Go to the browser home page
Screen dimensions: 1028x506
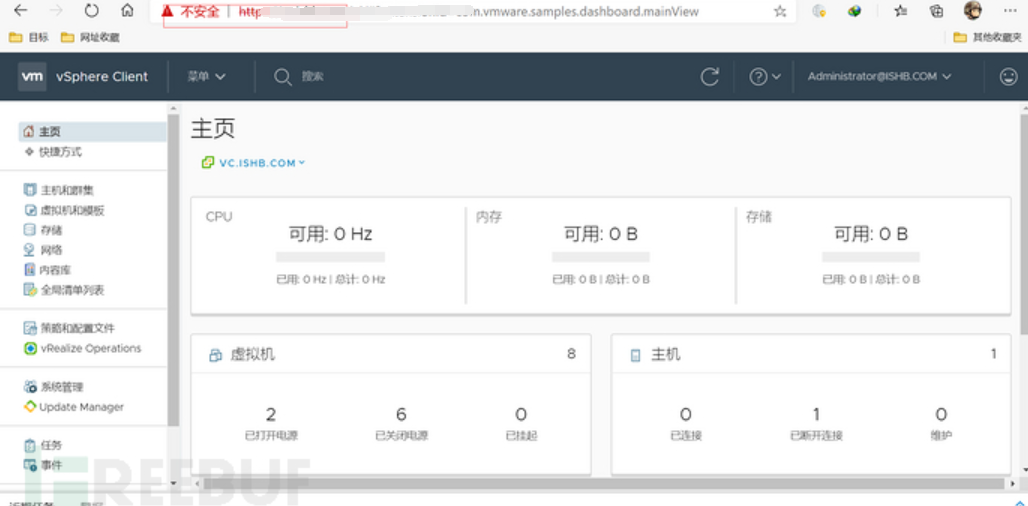click(x=128, y=10)
